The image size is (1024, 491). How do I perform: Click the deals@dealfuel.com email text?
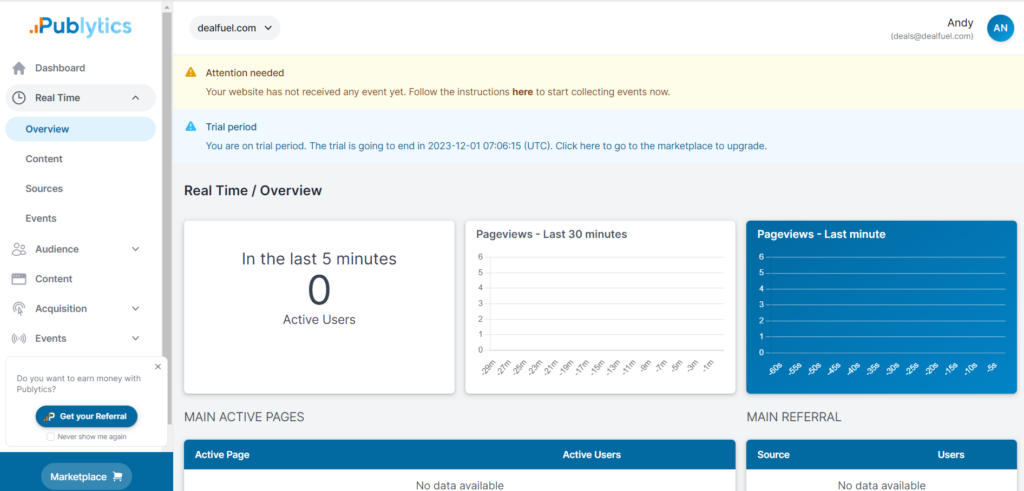[x=932, y=37]
